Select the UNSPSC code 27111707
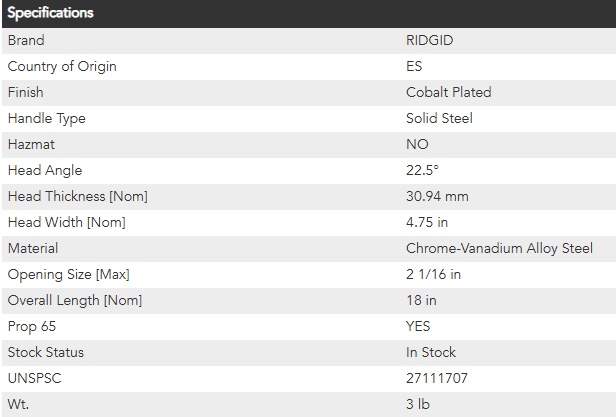Viewport: 616px width, 417px height. click(x=437, y=378)
